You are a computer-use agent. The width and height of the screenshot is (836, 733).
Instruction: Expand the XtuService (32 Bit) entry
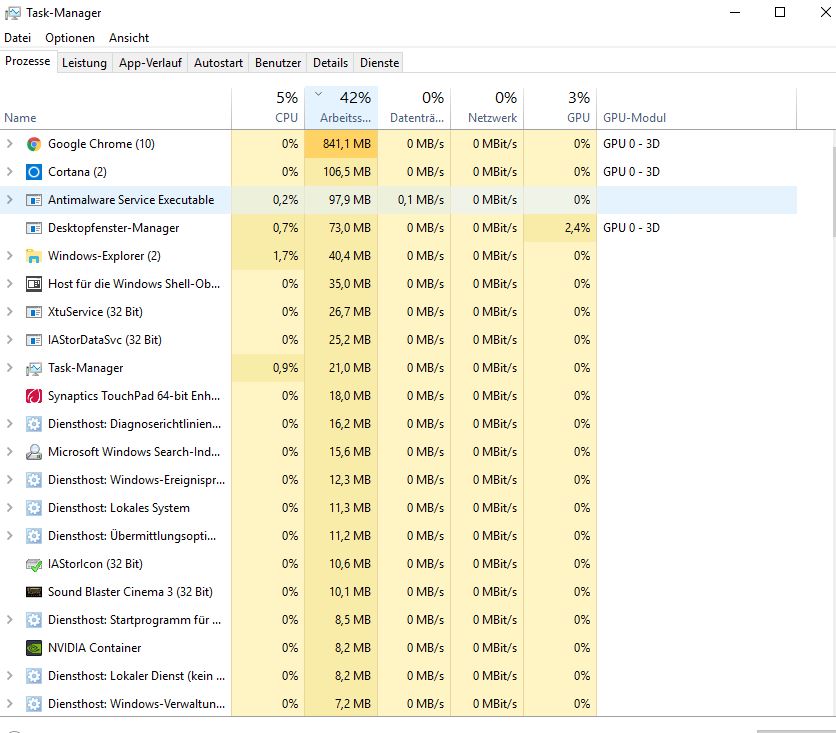click(10, 311)
